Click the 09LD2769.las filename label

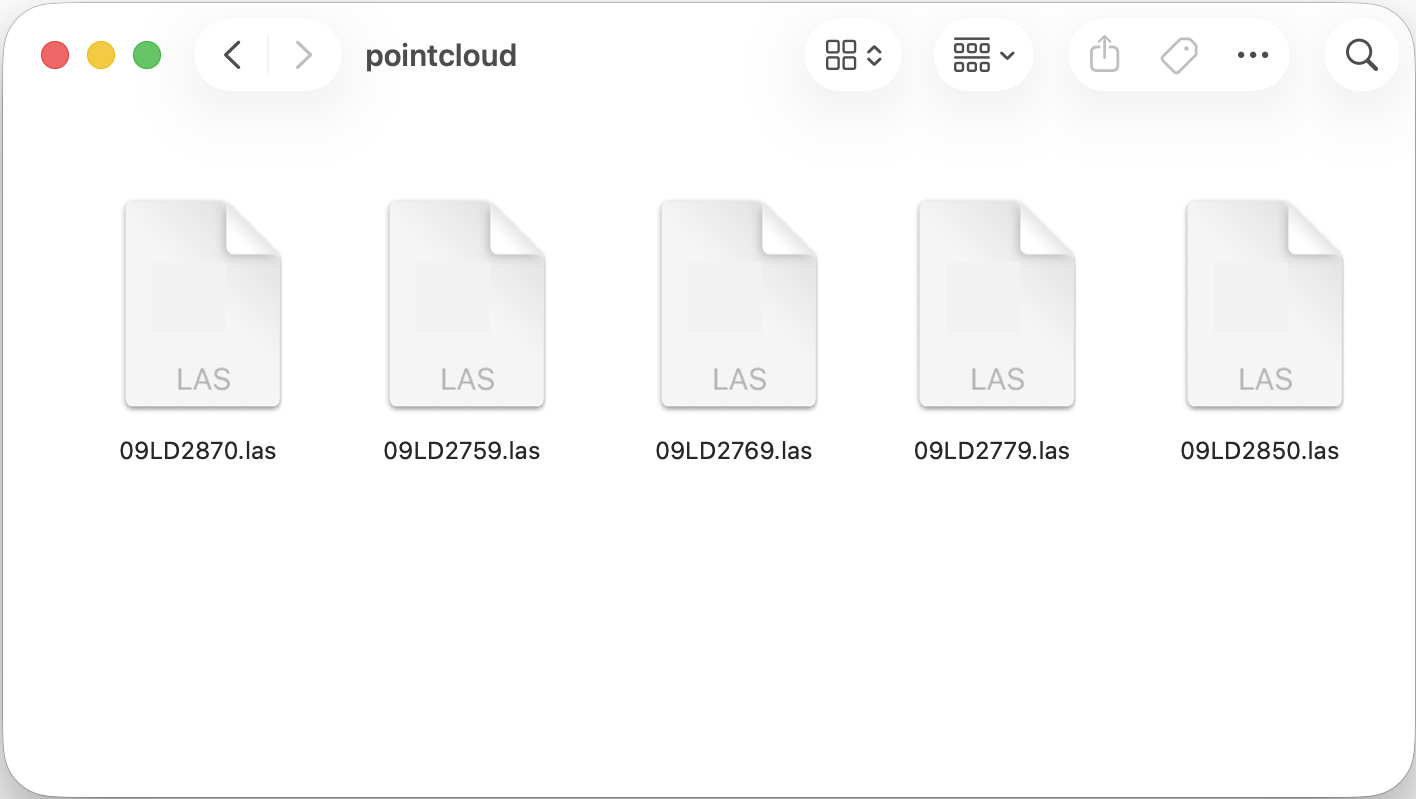coord(734,451)
